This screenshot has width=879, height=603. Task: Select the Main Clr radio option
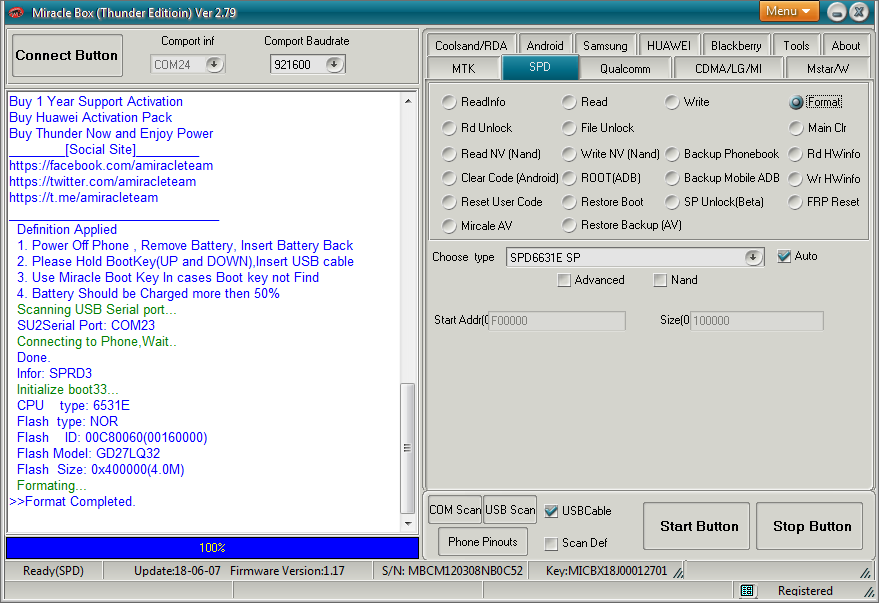(817, 128)
